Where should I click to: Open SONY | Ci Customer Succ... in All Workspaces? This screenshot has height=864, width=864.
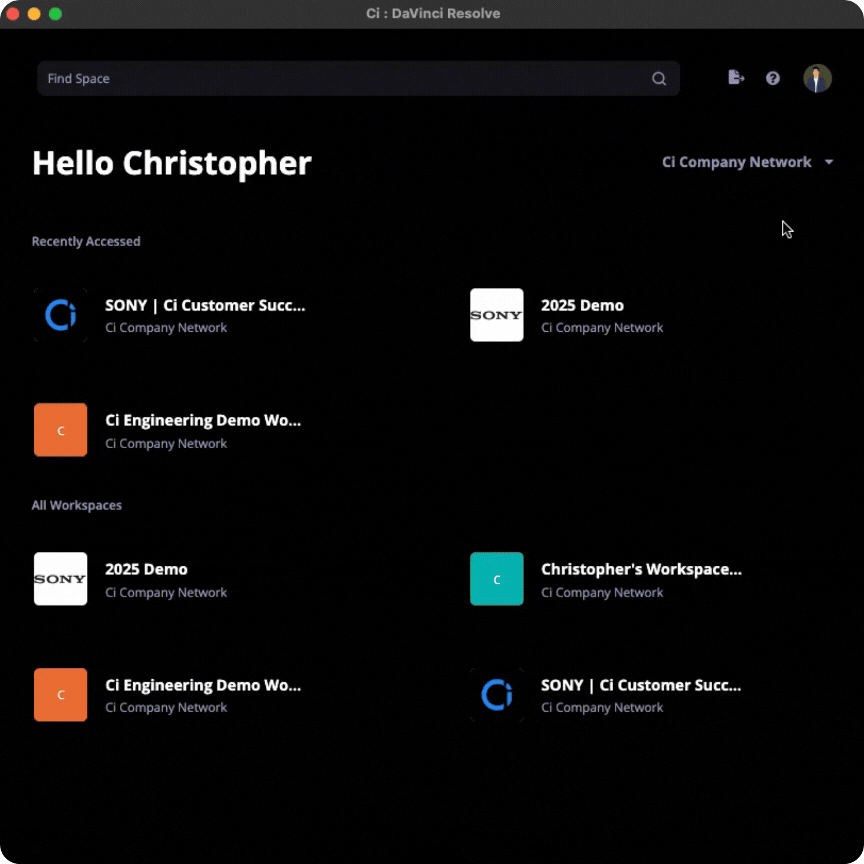[641, 685]
